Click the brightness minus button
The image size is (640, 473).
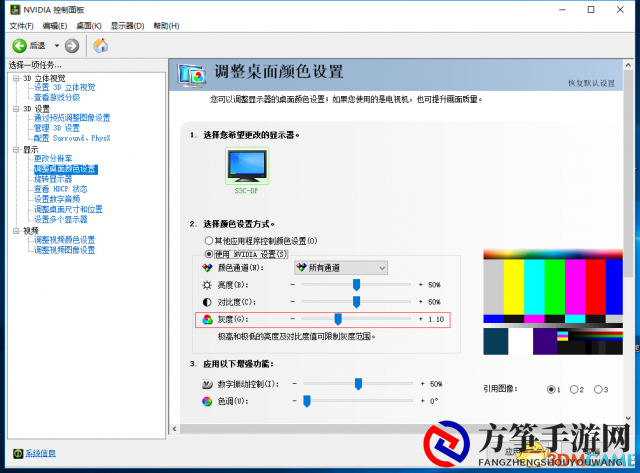293,284
